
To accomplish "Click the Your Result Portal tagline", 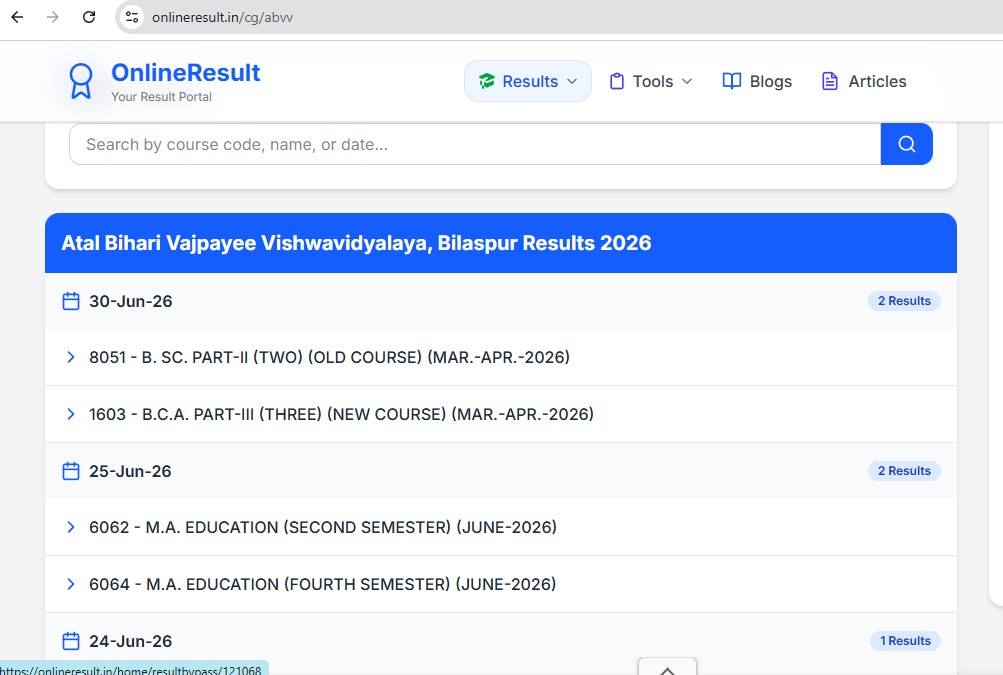I will [x=161, y=97].
